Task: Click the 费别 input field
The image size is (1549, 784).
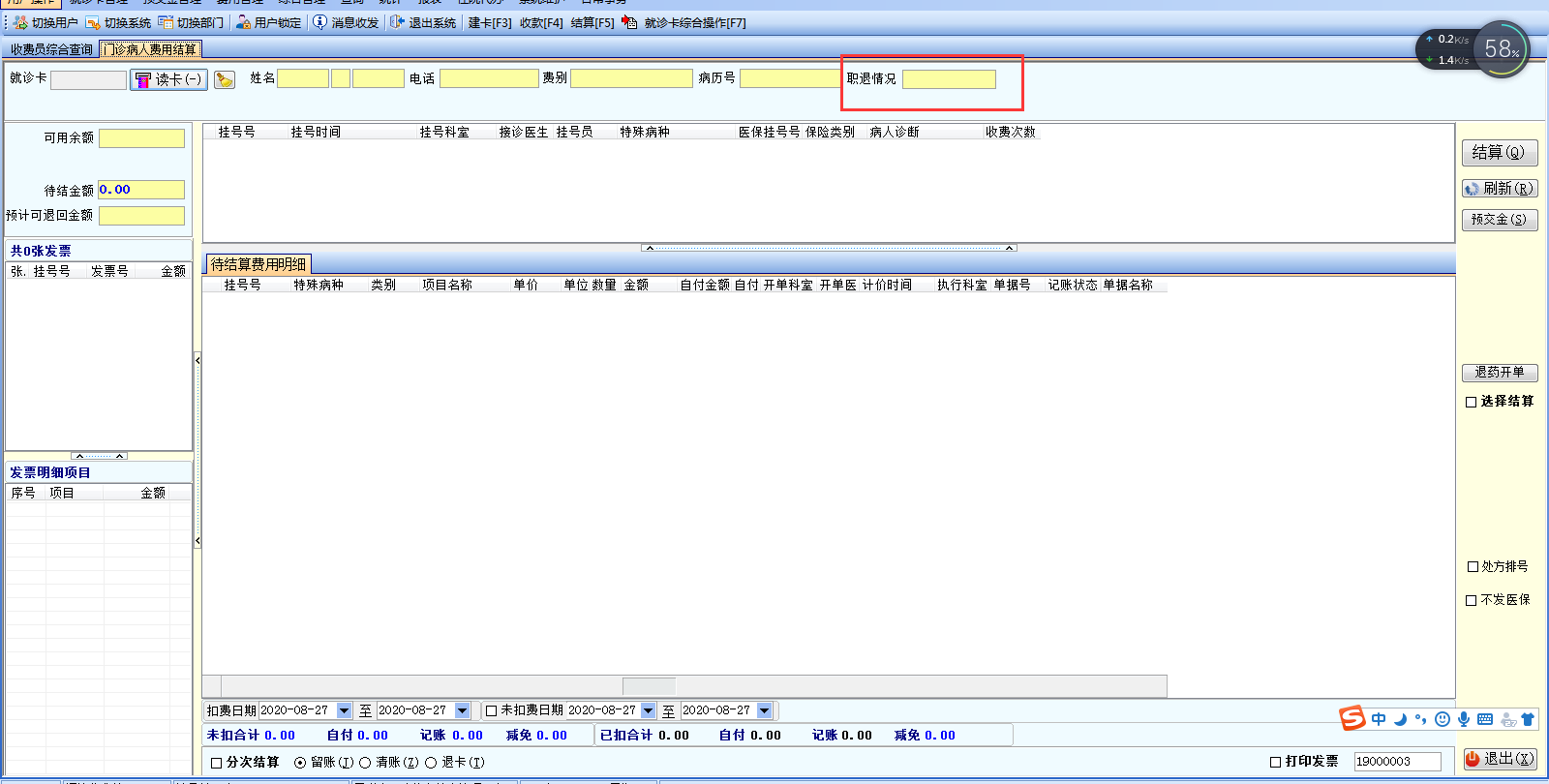Action: [631, 78]
